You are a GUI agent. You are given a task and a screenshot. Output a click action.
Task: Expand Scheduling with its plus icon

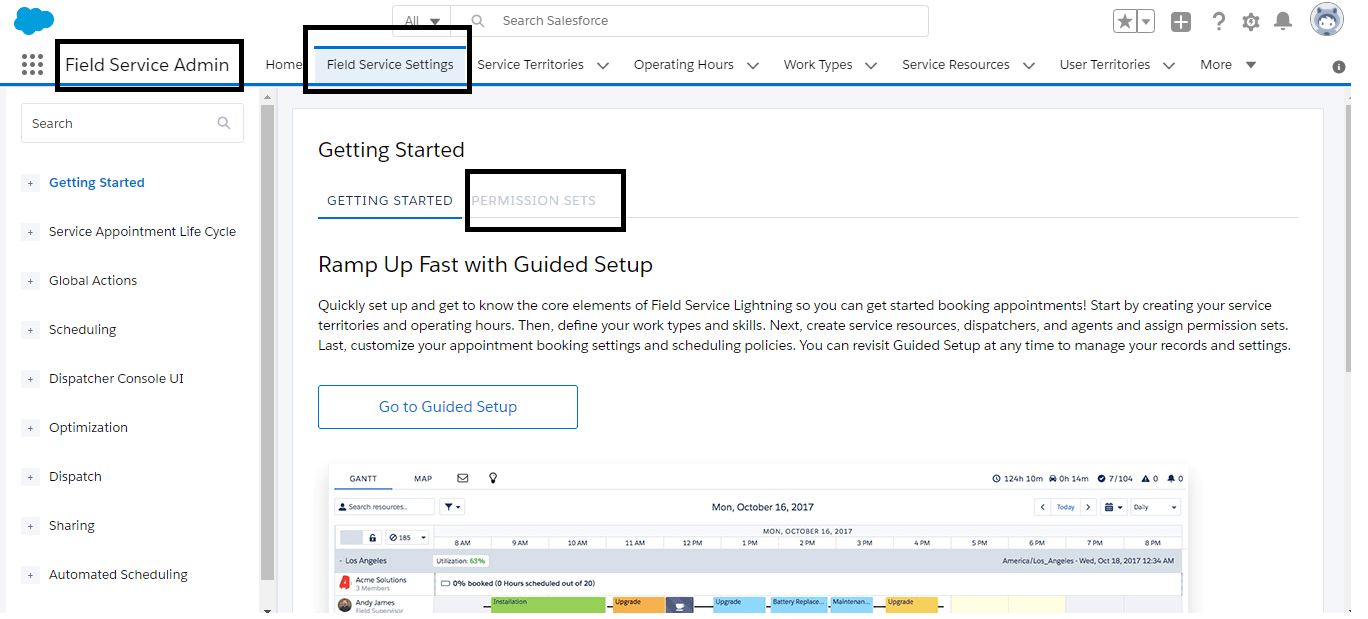31,330
